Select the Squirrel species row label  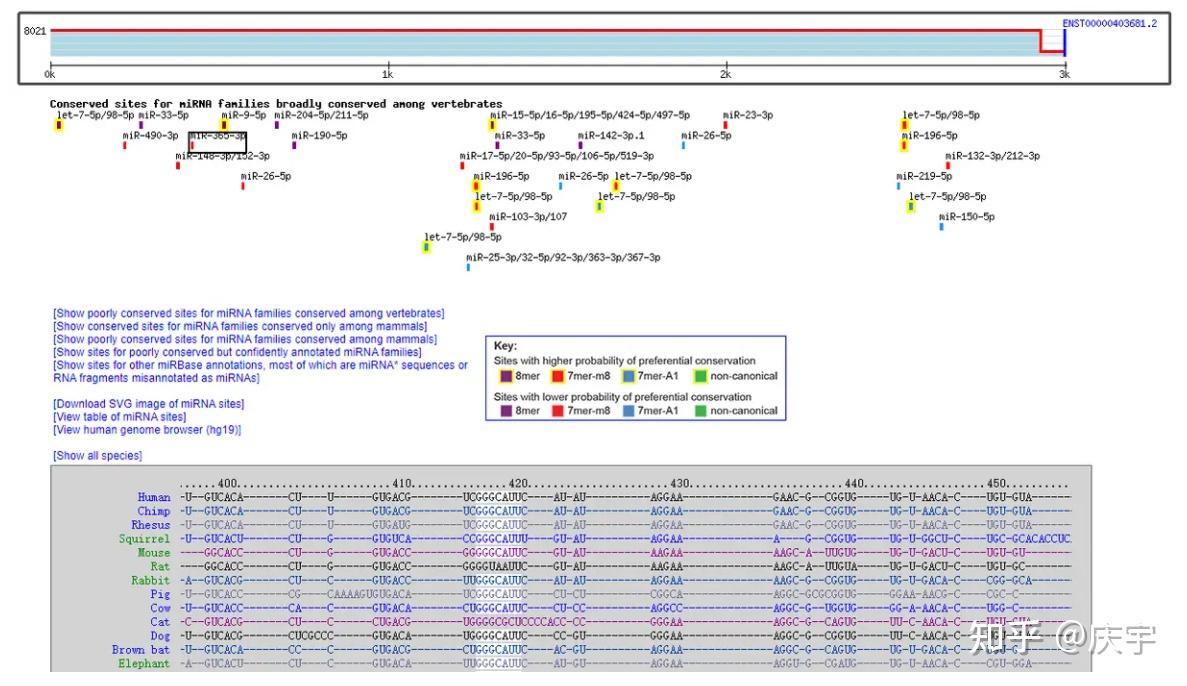[x=145, y=539]
